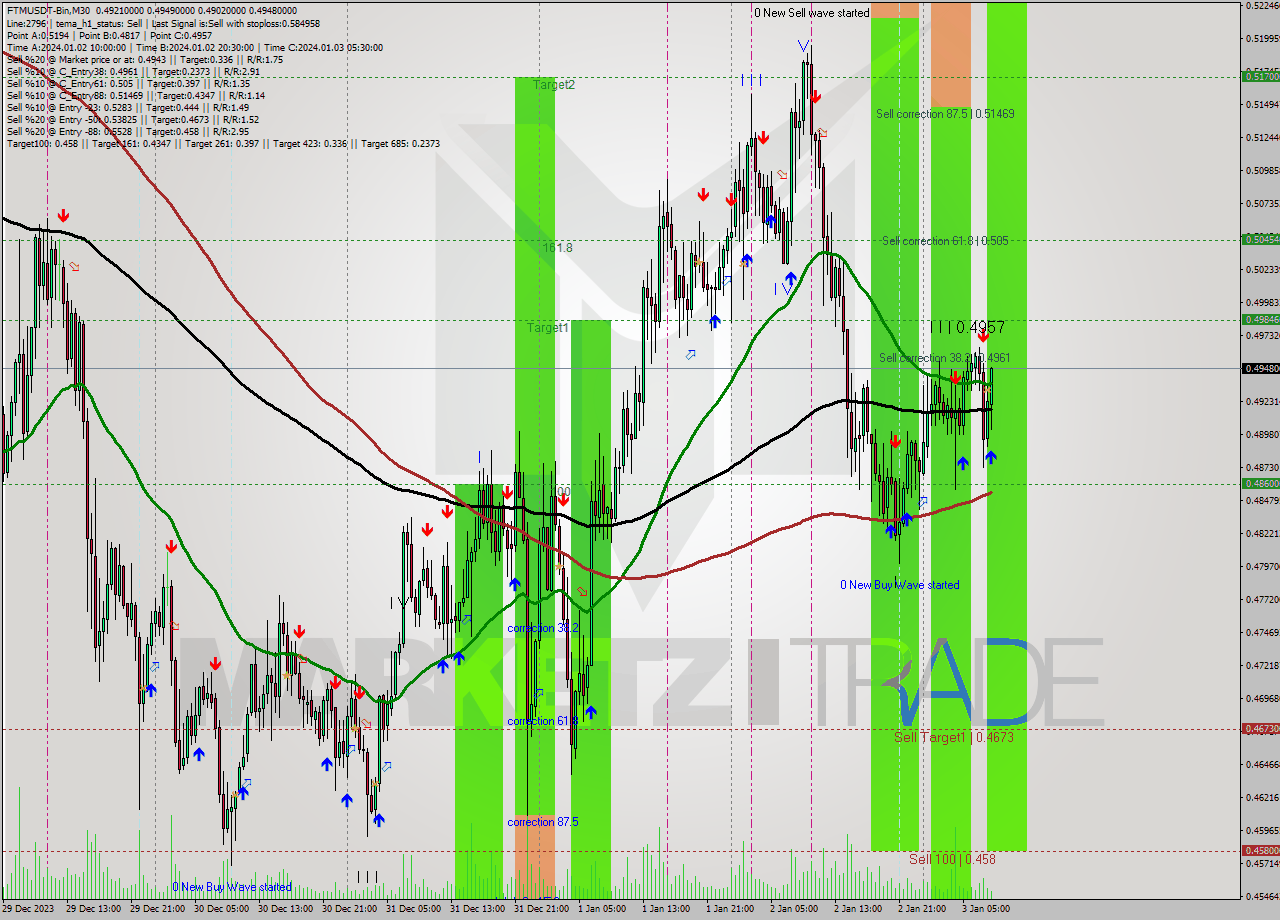Click the 'correction 87.5' blue label

pyautogui.click(x=543, y=822)
